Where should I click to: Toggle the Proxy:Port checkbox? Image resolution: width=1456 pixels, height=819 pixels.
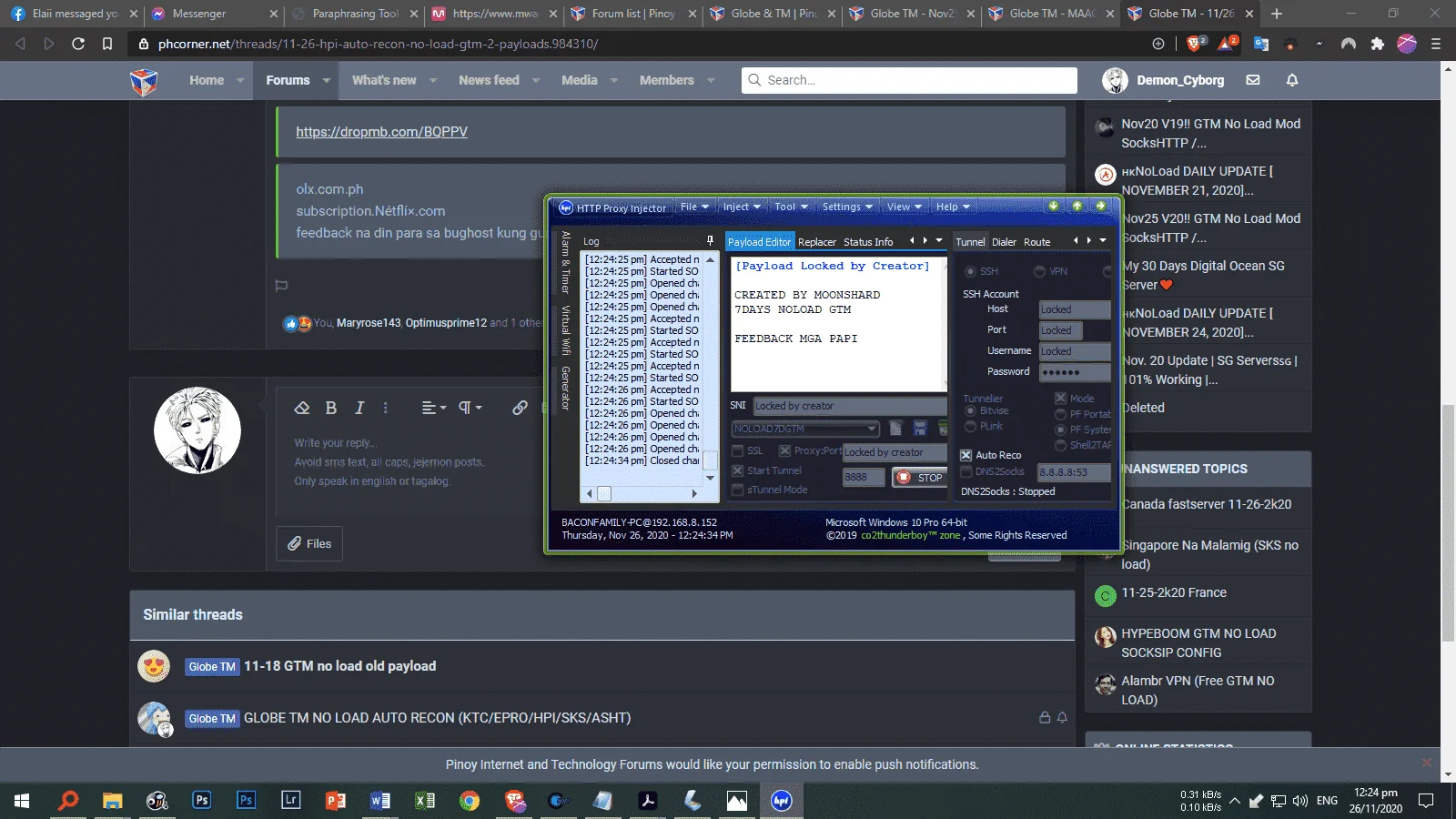point(784,451)
